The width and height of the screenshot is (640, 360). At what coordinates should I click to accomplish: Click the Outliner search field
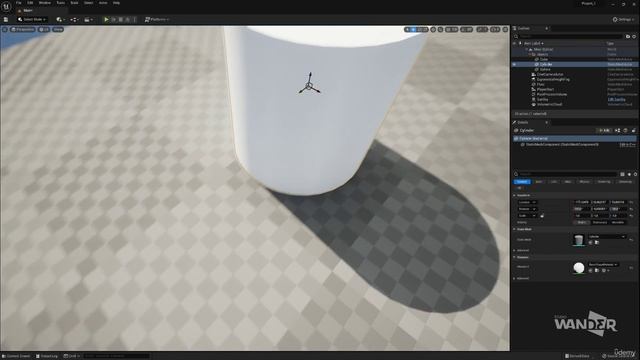point(568,36)
